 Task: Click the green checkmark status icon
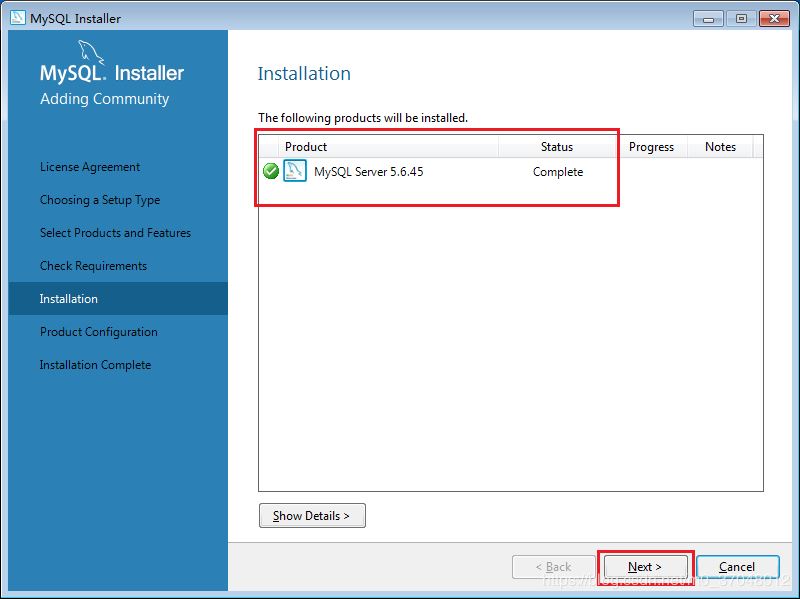[270, 172]
